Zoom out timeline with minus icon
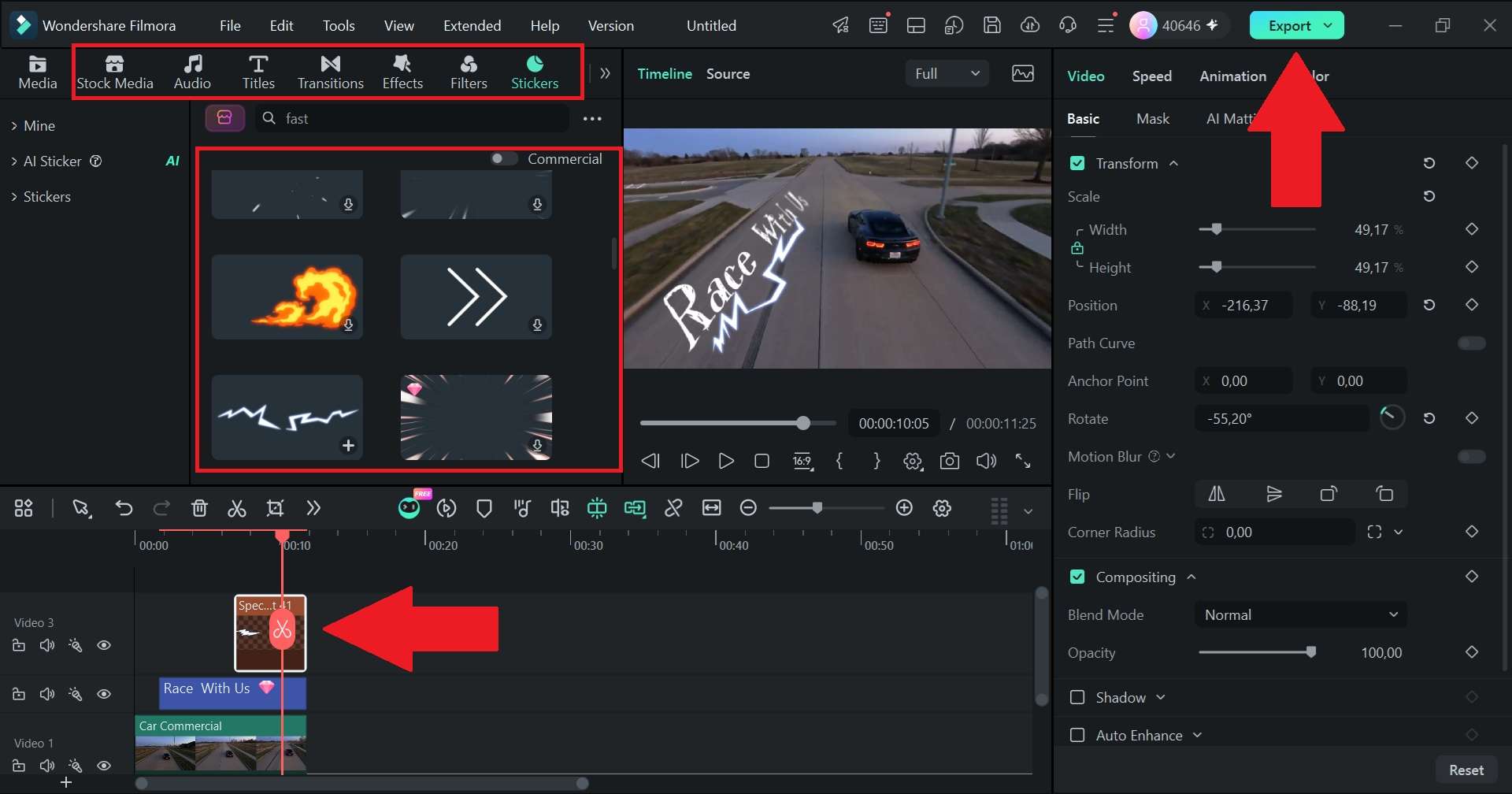 click(x=749, y=508)
